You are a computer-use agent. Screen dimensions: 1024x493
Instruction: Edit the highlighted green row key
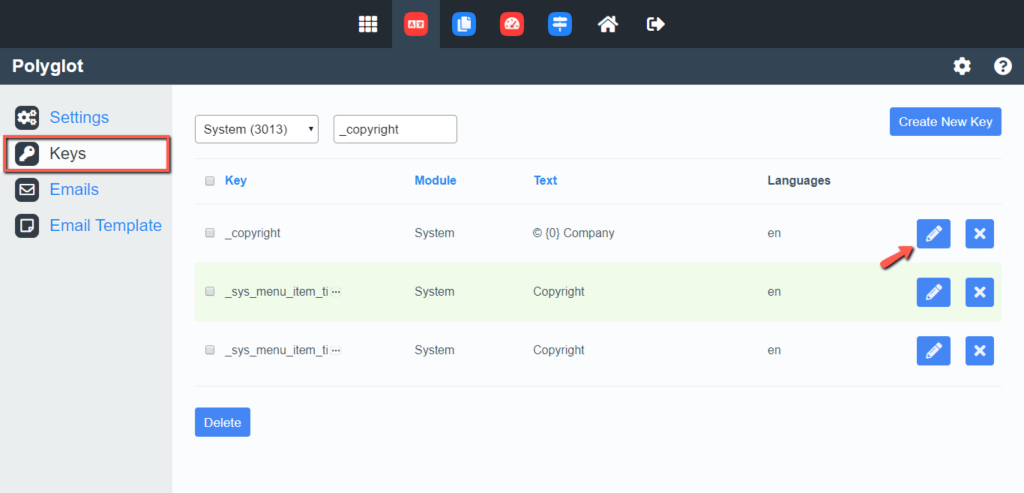coord(933,292)
